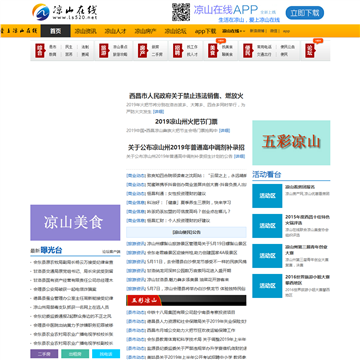
Task: Open the 活动看台 section heading
Action: (267, 174)
